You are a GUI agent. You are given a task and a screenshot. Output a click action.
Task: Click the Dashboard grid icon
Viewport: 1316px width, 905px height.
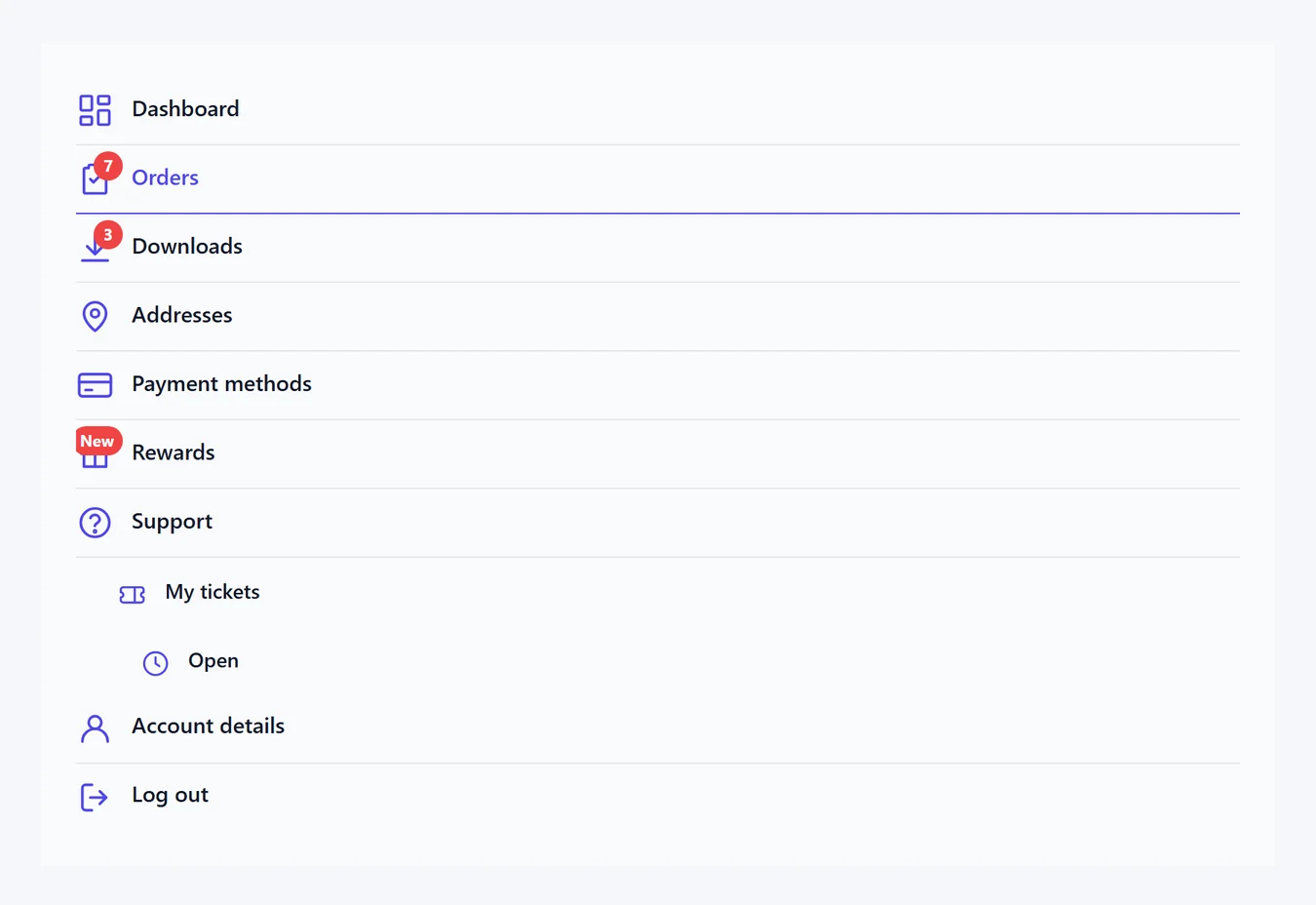(95, 110)
